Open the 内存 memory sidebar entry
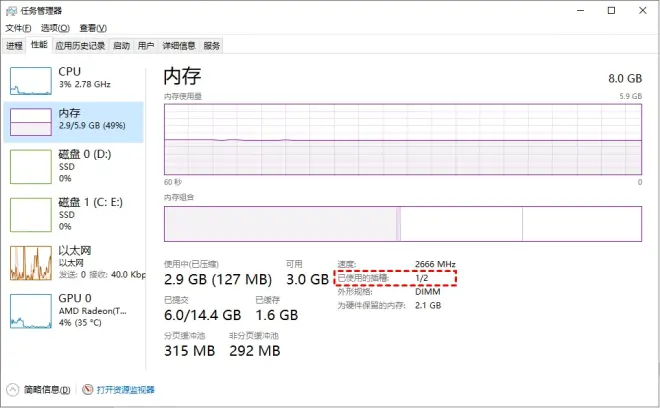This screenshot has width=660, height=408. click(x=74, y=122)
